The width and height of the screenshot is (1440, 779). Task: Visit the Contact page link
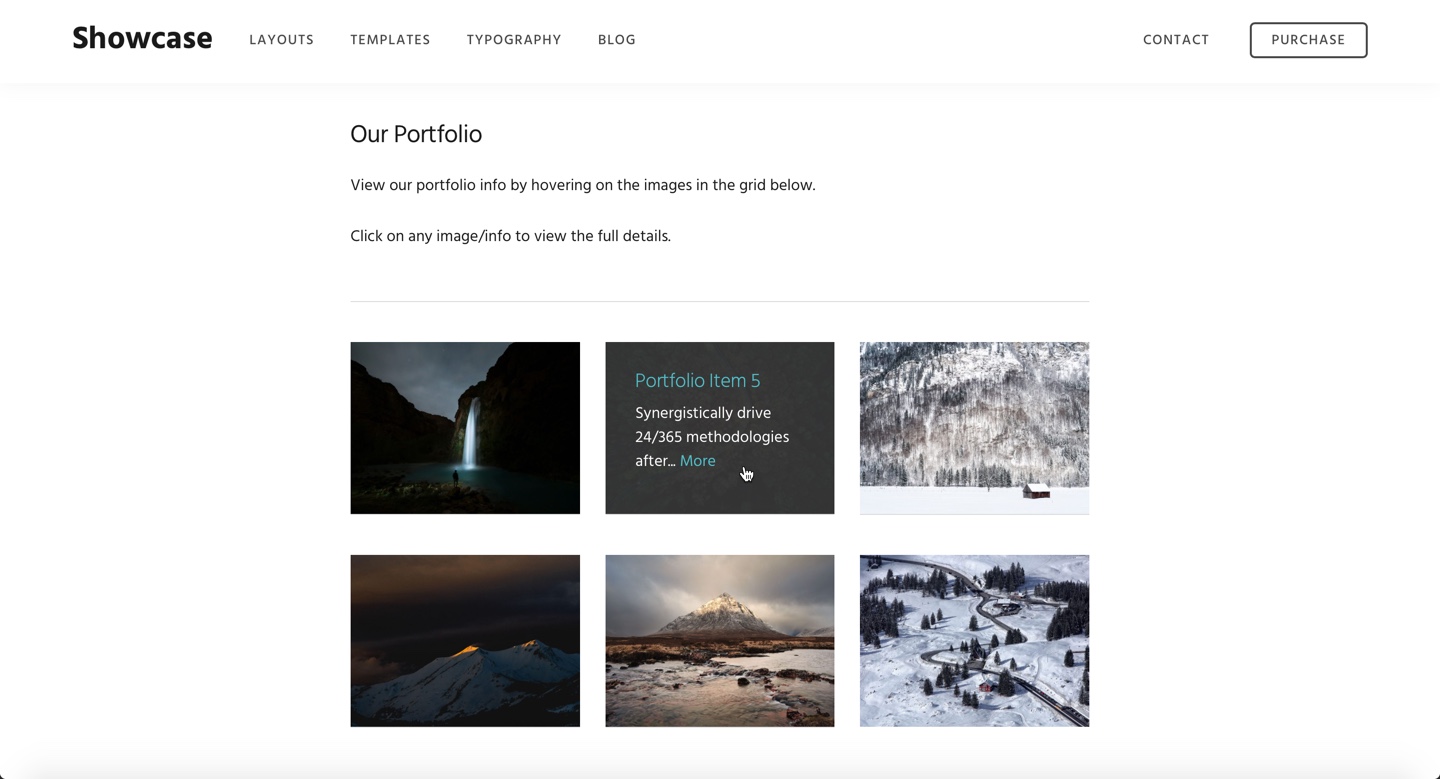coord(1176,40)
